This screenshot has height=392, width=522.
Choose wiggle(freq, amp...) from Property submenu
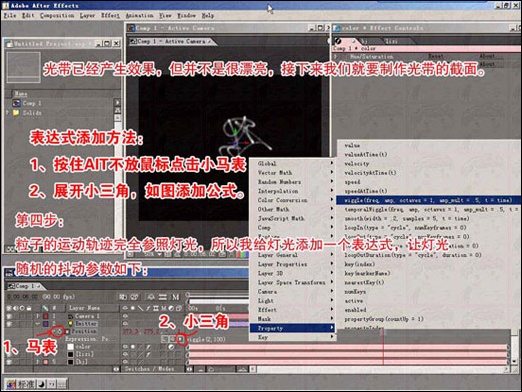(x=428, y=200)
